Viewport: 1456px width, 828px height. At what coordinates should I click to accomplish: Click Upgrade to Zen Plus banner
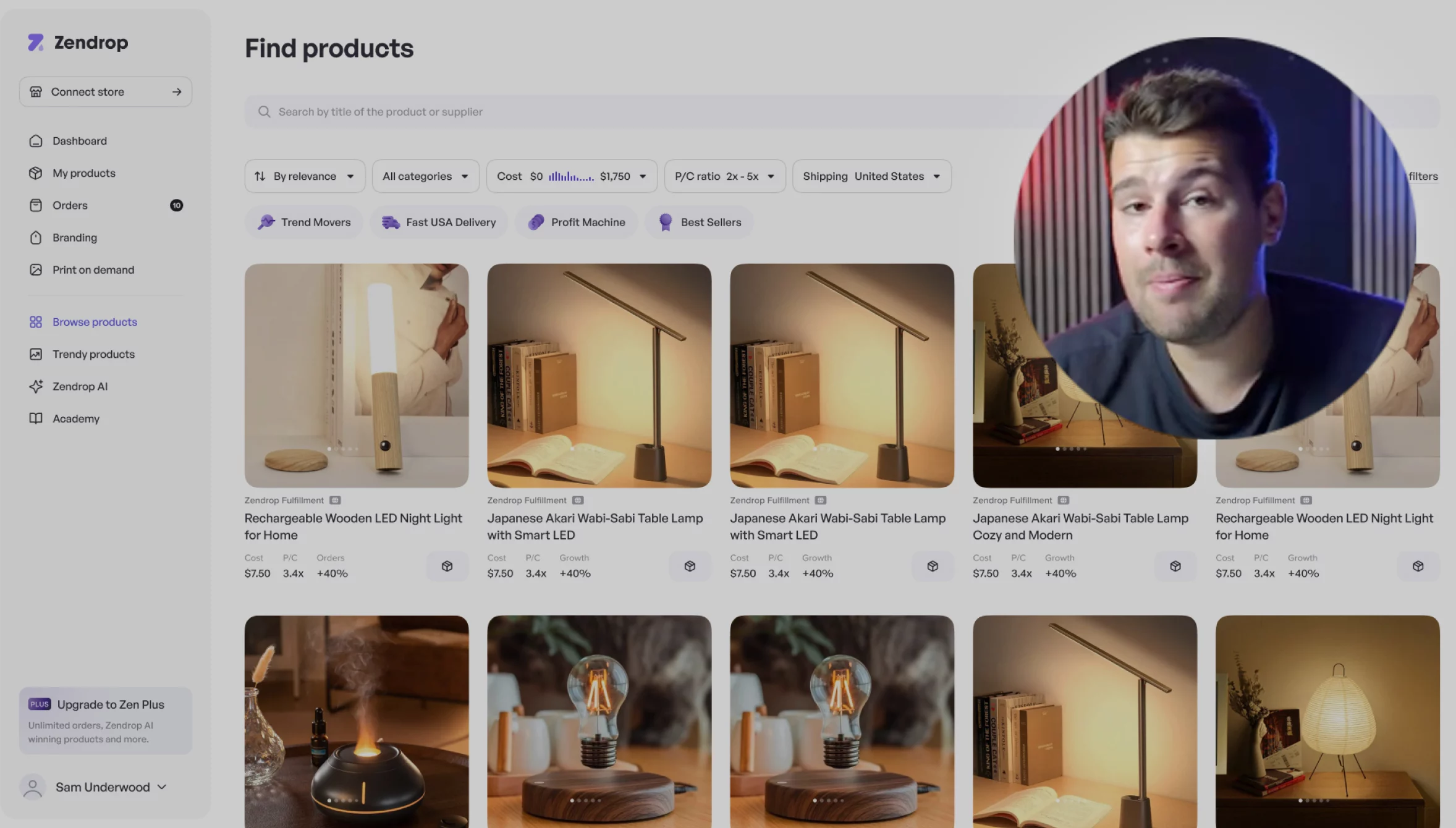coord(105,720)
